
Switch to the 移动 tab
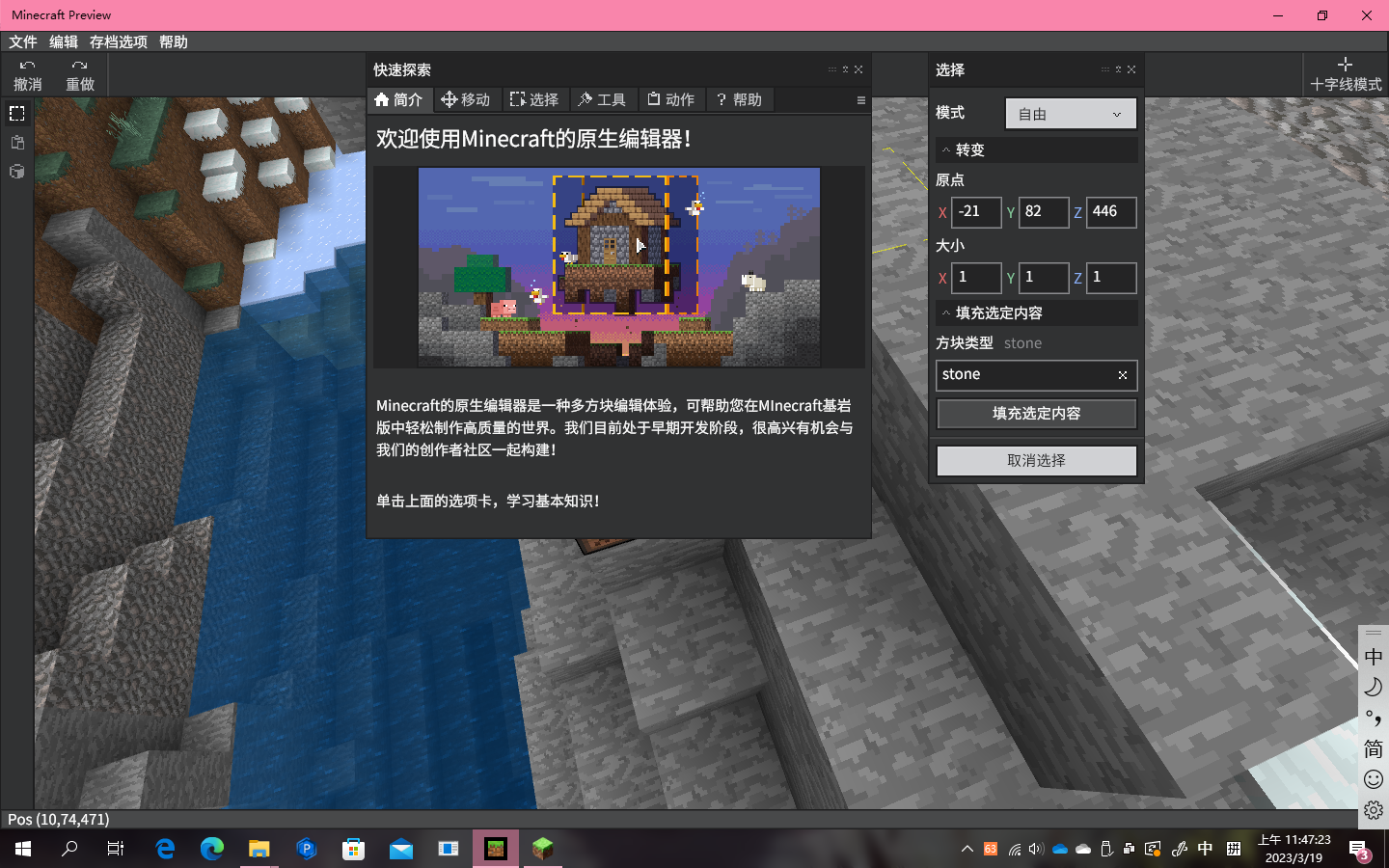pyautogui.click(x=466, y=99)
